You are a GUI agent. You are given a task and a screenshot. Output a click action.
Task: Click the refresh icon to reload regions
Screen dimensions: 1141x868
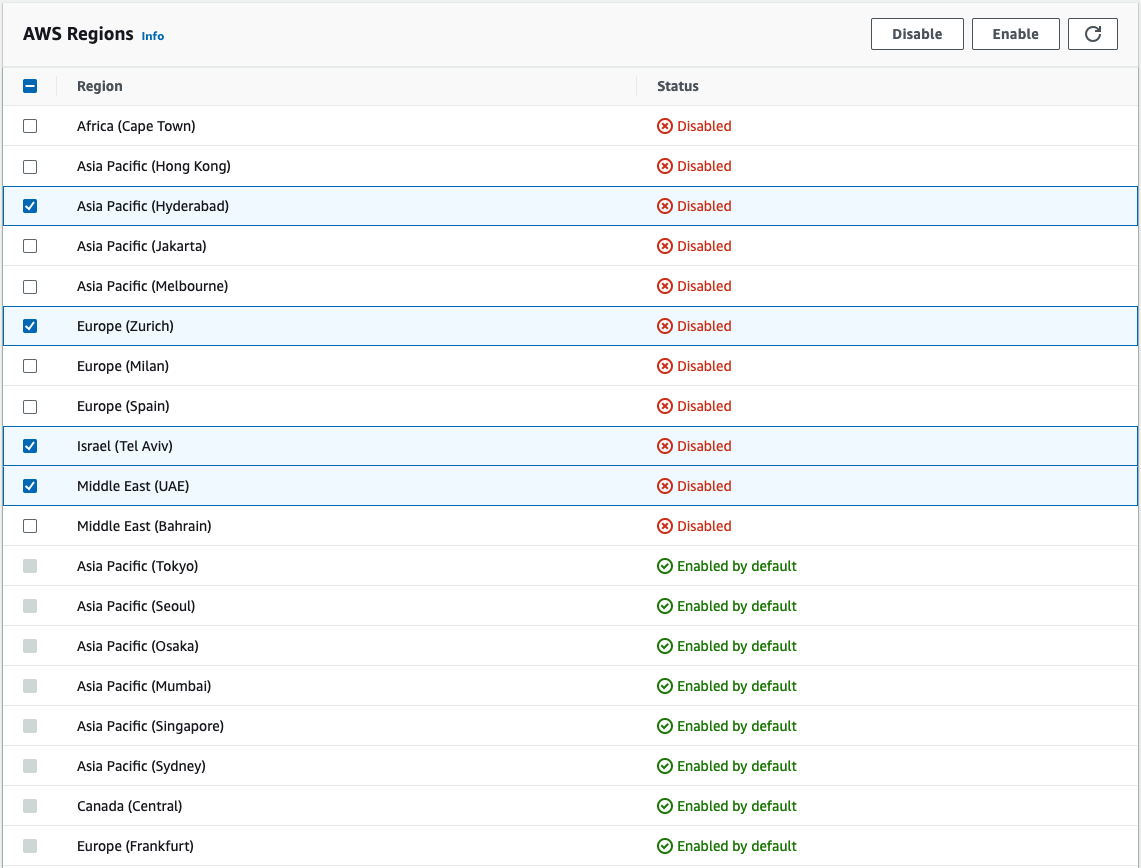coord(1092,33)
